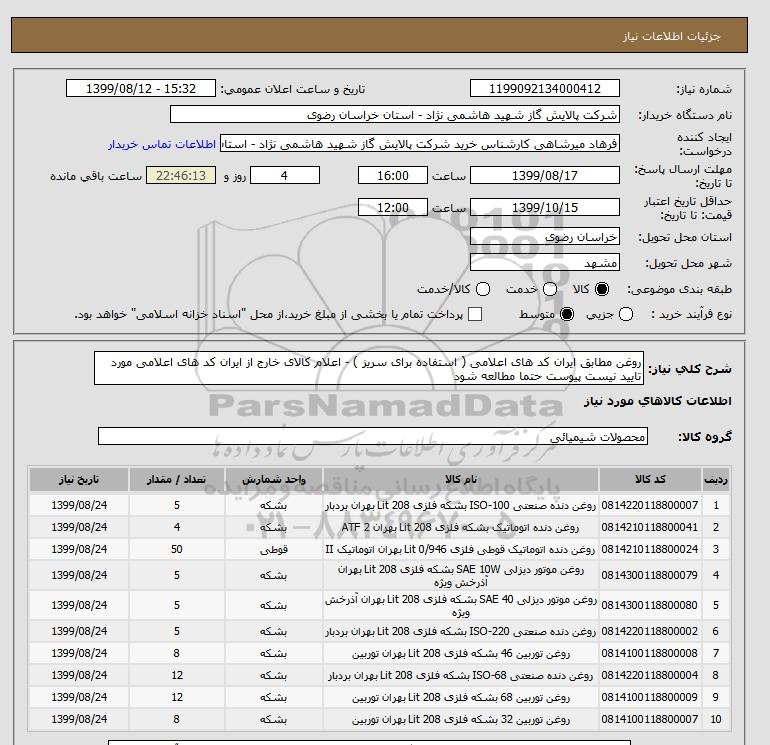
Task: Select the کالا radio button
Action: (602, 289)
